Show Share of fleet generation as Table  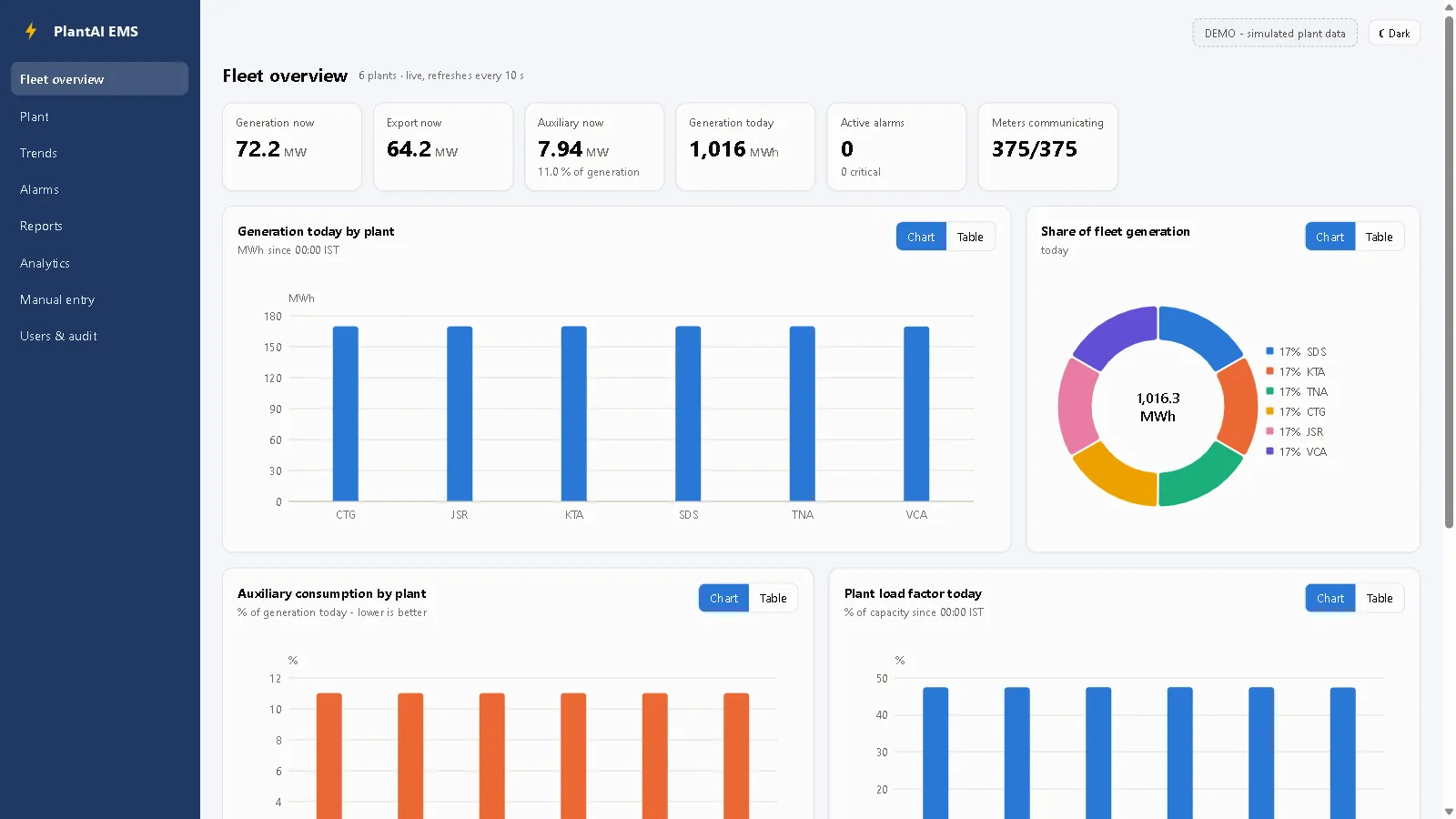tap(1379, 237)
